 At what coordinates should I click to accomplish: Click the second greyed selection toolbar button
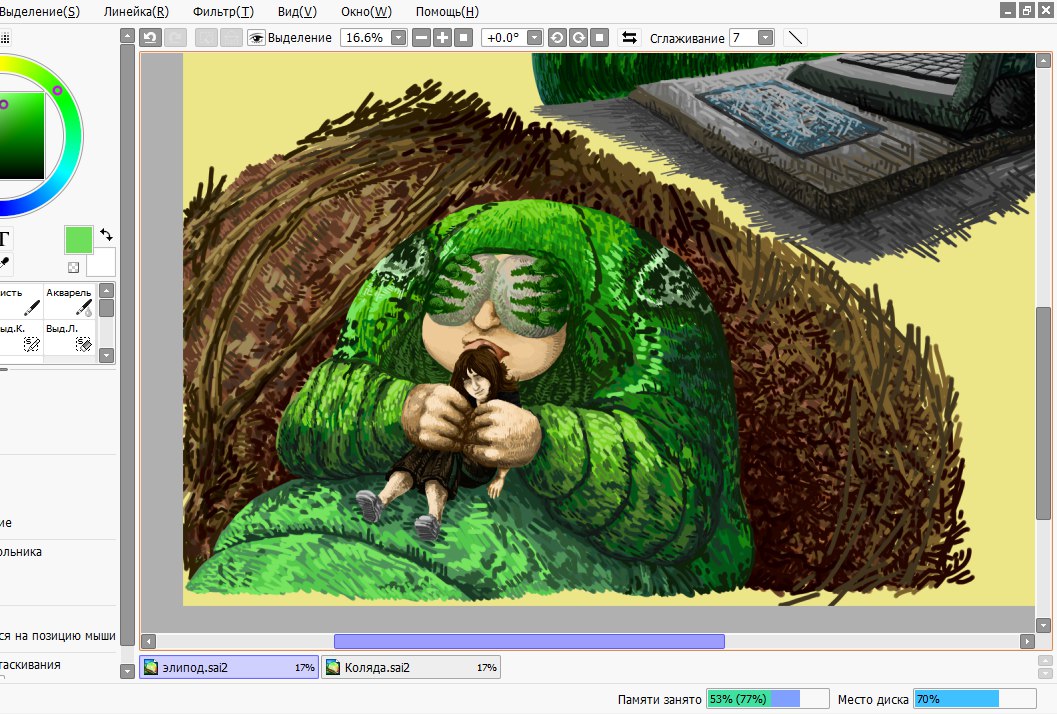[231, 38]
